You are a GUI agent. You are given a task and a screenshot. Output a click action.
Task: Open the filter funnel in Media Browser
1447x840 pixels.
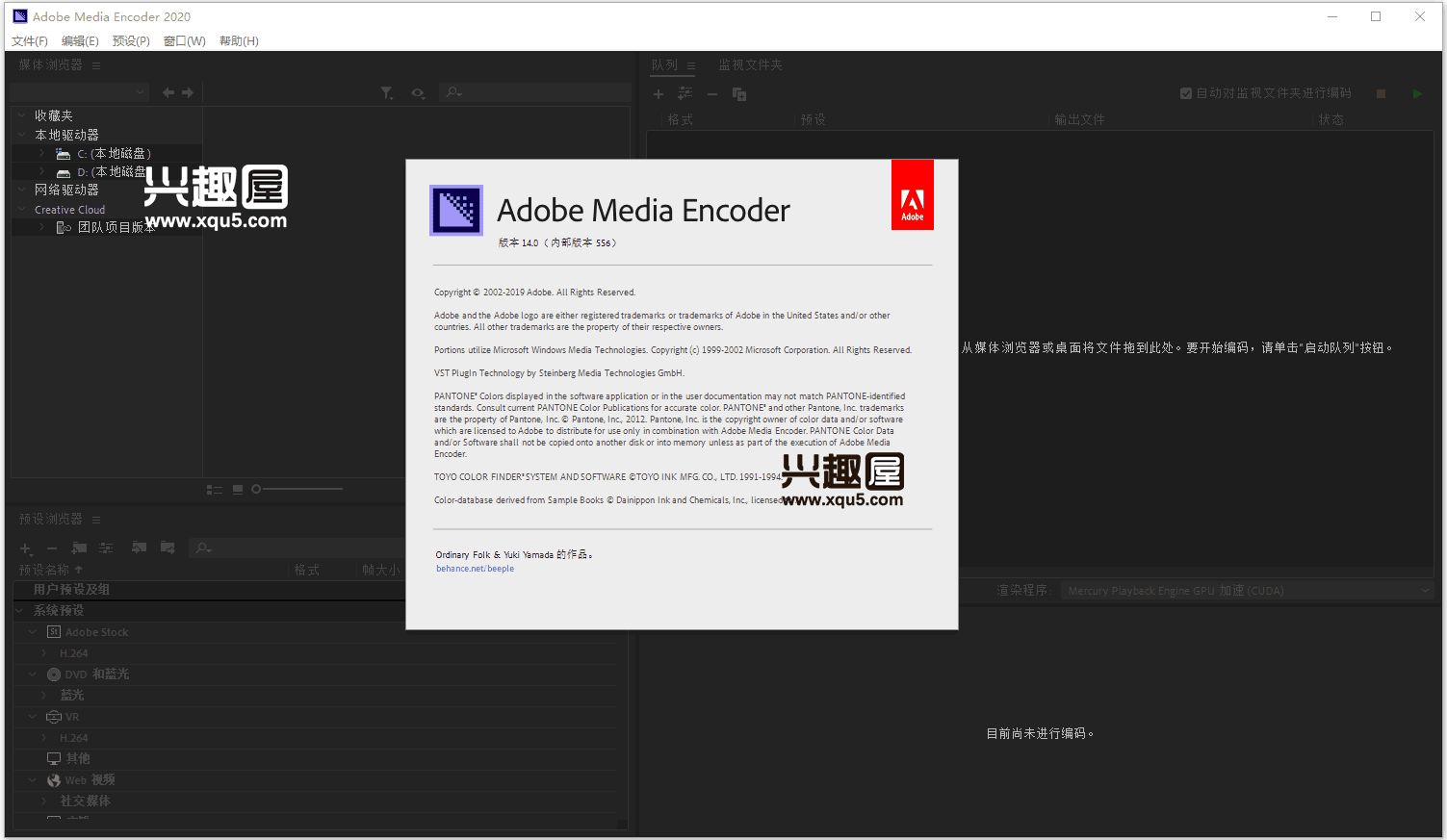coord(387,93)
